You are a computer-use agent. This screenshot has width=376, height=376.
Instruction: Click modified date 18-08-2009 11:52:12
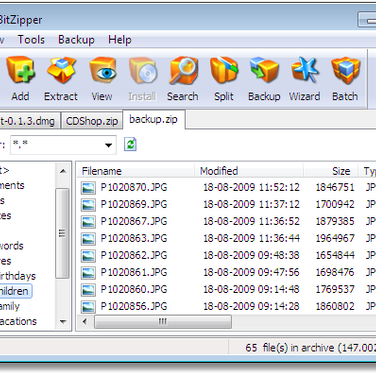251,187
